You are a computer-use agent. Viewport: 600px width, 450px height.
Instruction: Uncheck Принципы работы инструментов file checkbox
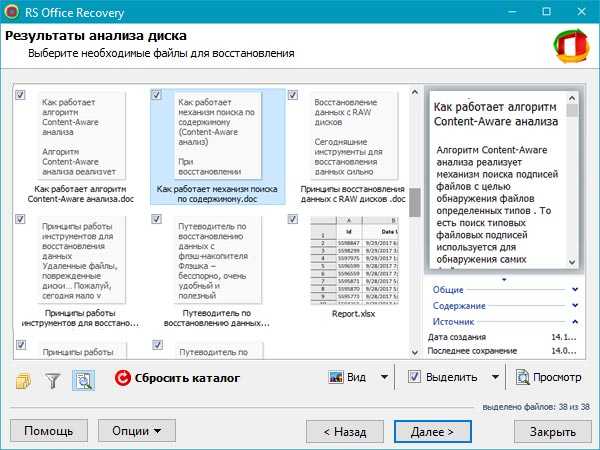[20, 219]
